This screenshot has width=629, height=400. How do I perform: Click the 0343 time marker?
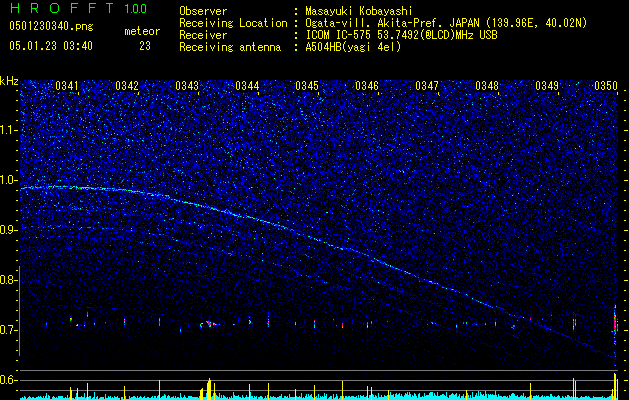coord(187,86)
